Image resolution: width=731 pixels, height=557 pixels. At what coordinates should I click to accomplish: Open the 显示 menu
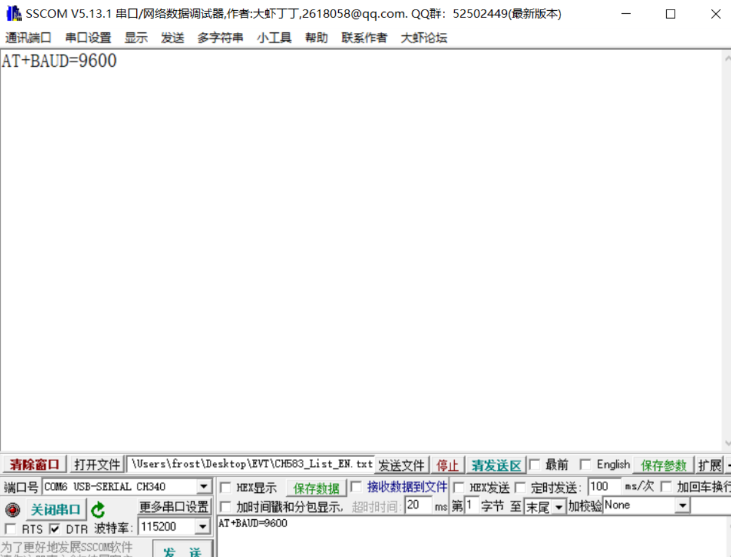pyautogui.click(x=136, y=37)
